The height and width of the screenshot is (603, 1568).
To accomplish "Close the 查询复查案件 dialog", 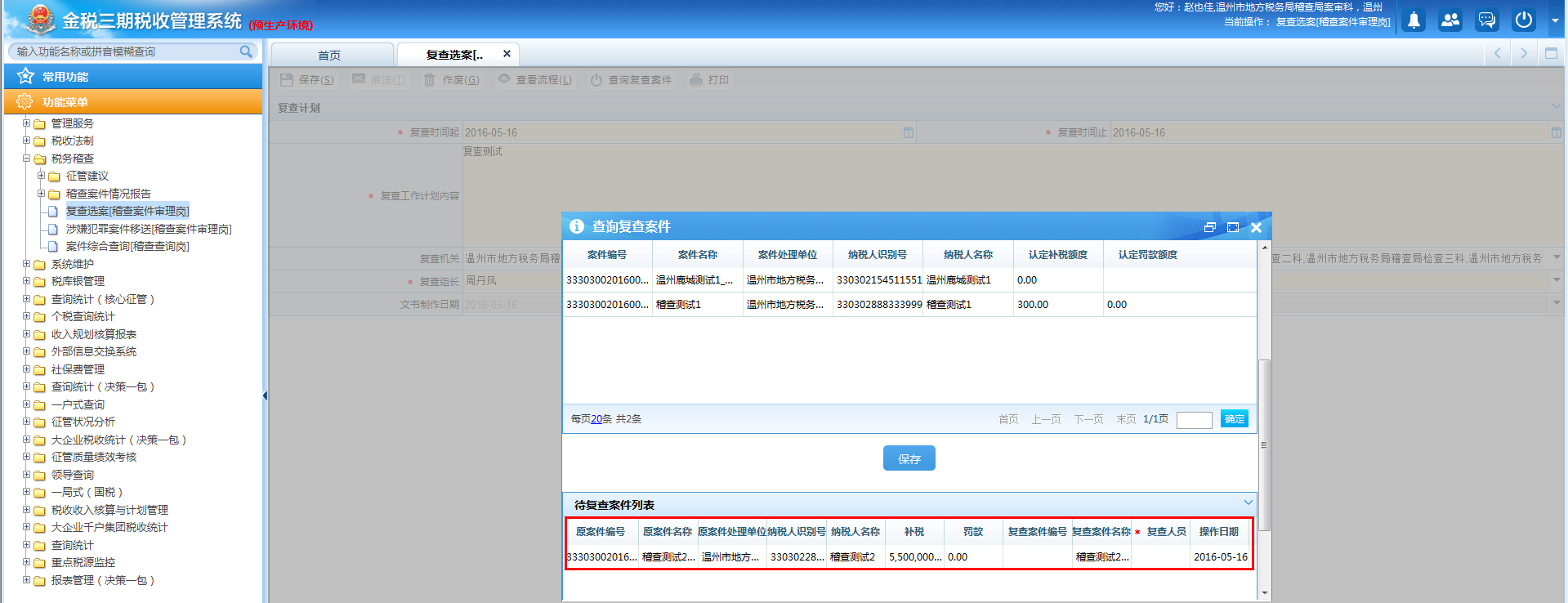I will pyautogui.click(x=1256, y=227).
